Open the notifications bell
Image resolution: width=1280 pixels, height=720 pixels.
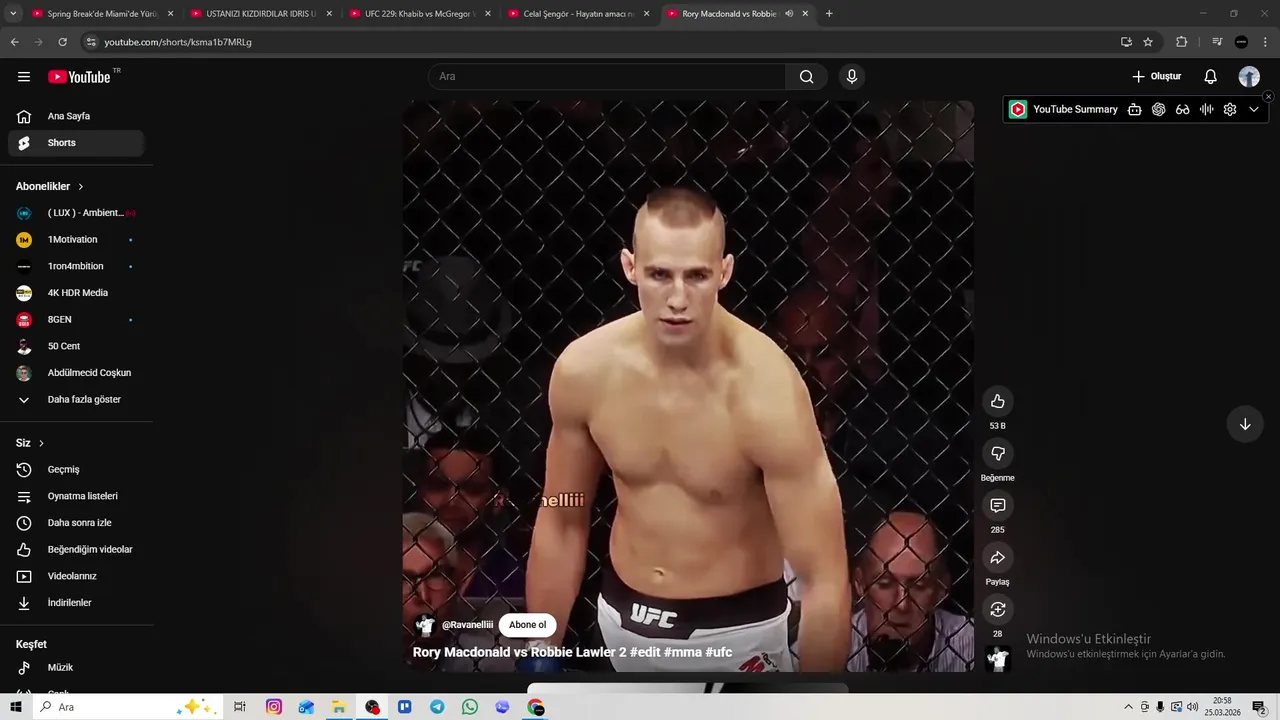click(x=1210, y=77)
